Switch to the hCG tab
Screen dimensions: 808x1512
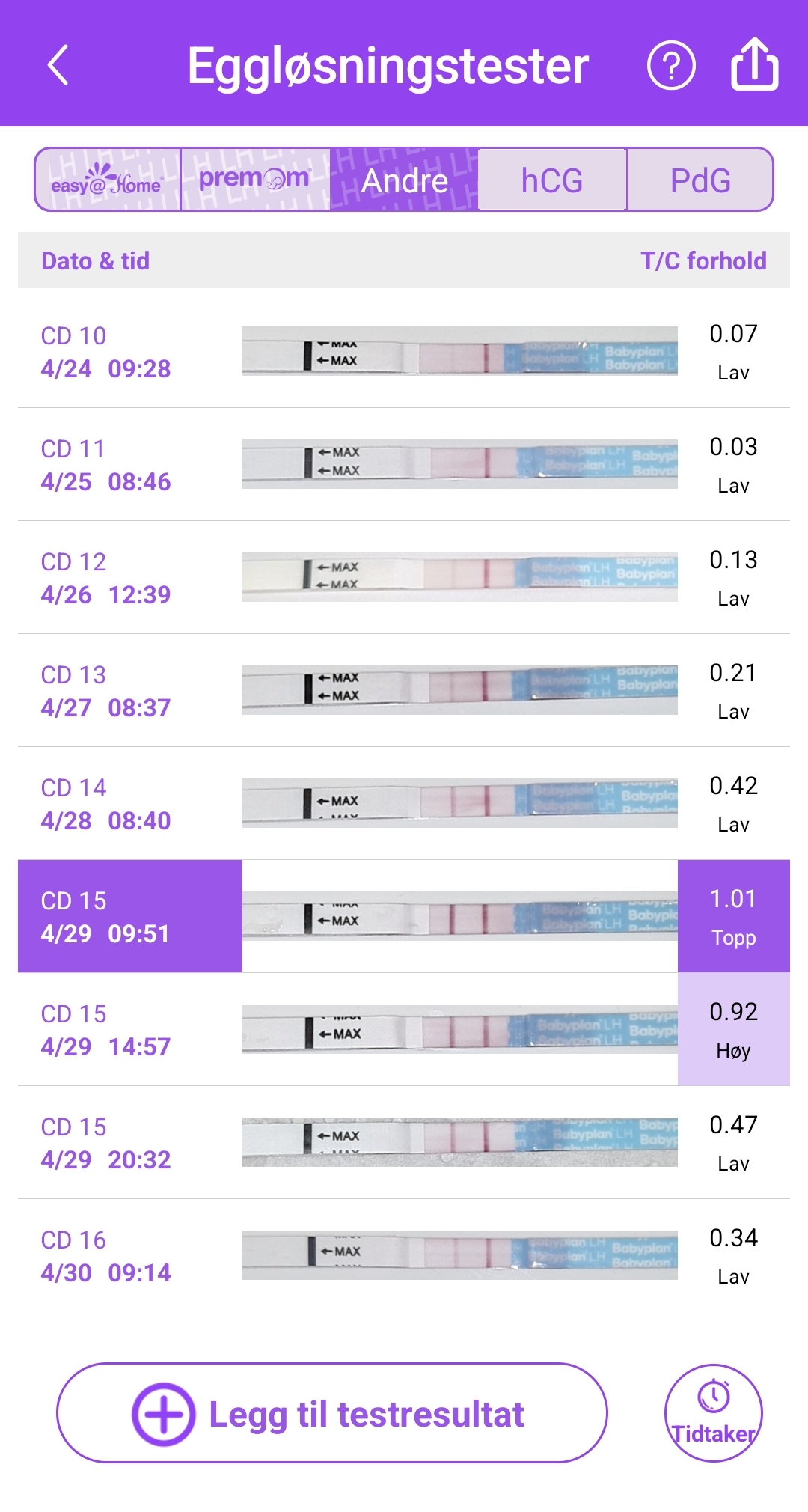pos(552,180)
